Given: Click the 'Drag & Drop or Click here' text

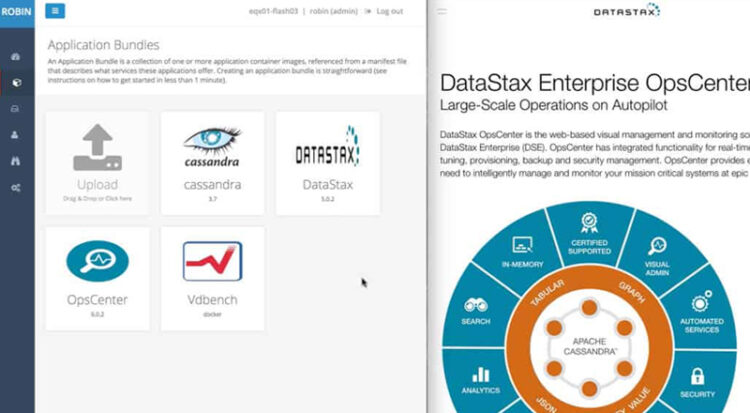Looking at the screenshot, I should [x=97, y=199].
